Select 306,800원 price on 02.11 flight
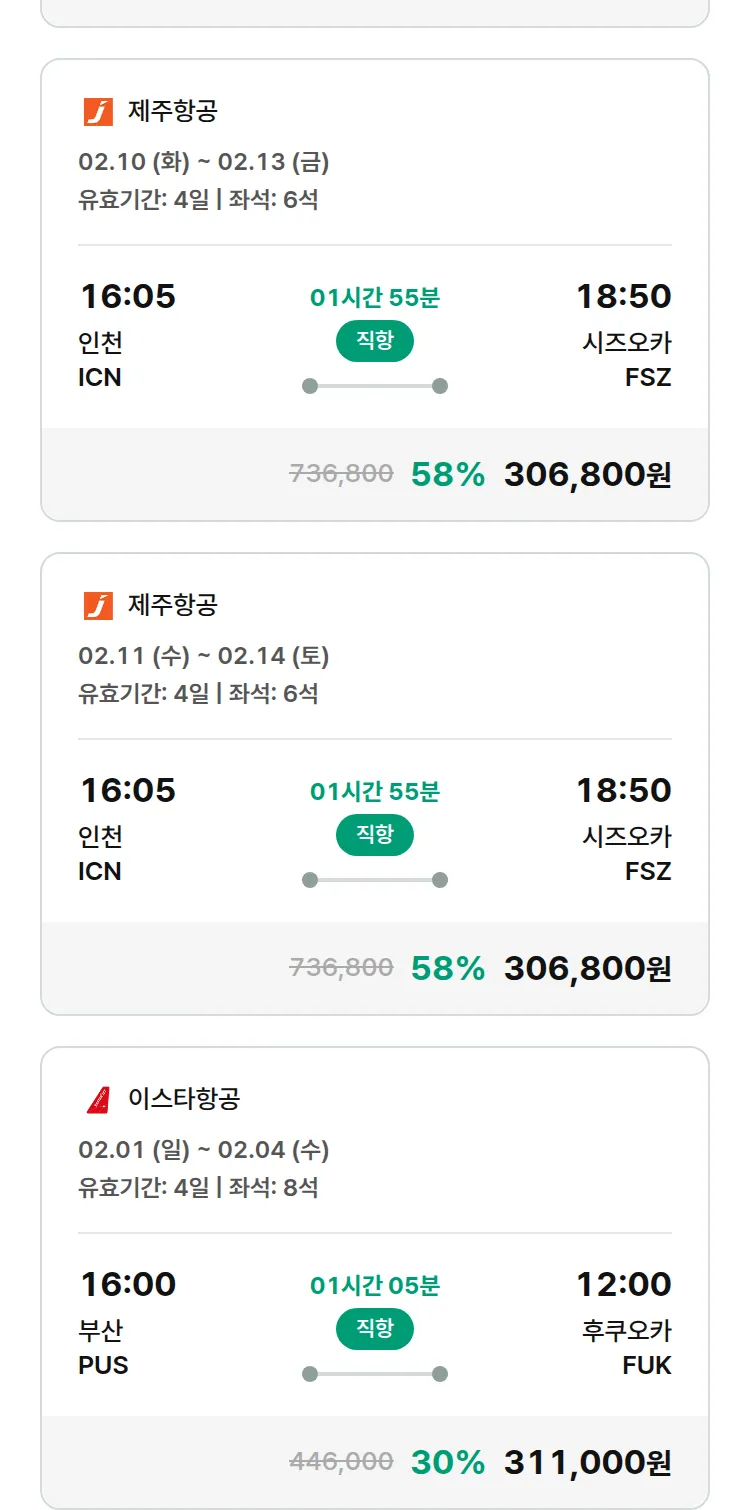The height and width of the screenshot is (1510, 750). pos(587,968)
